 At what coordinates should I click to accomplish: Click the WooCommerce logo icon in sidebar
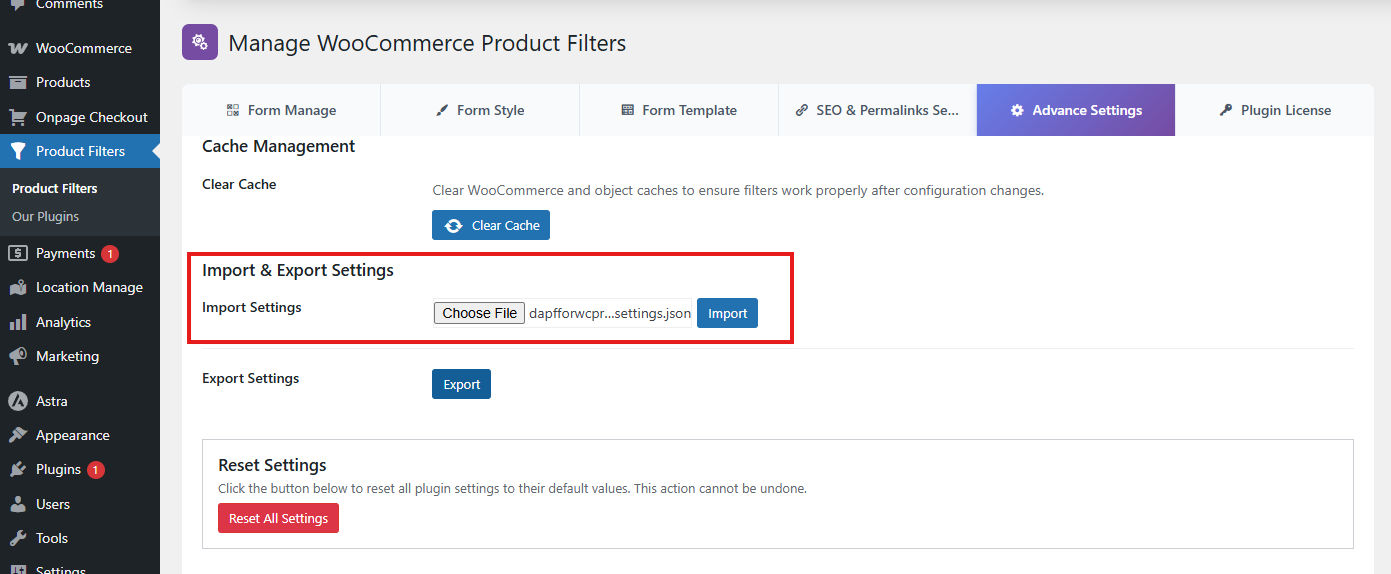tap(17, 48)
